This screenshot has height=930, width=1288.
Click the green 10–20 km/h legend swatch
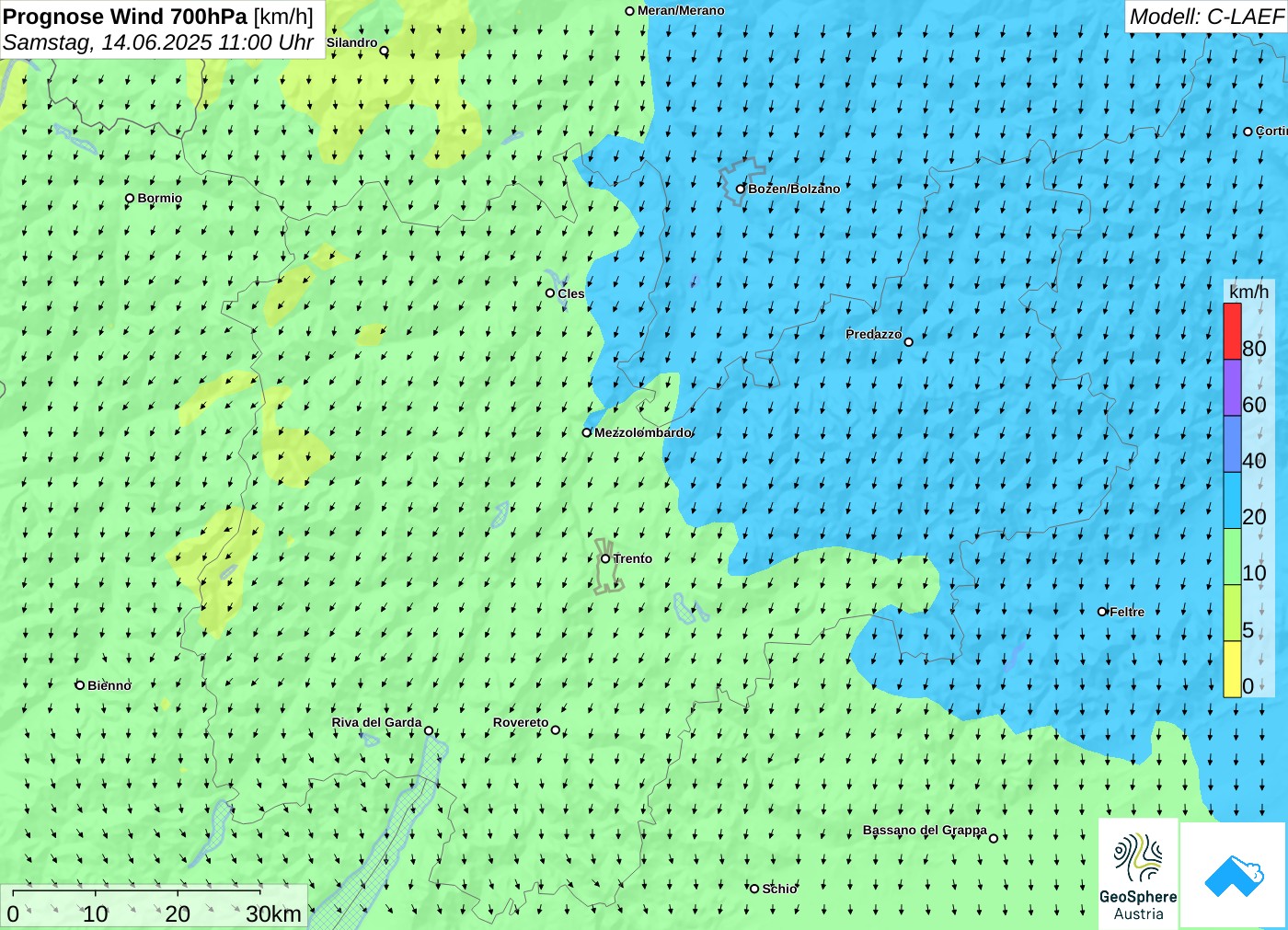[1233, 557]
